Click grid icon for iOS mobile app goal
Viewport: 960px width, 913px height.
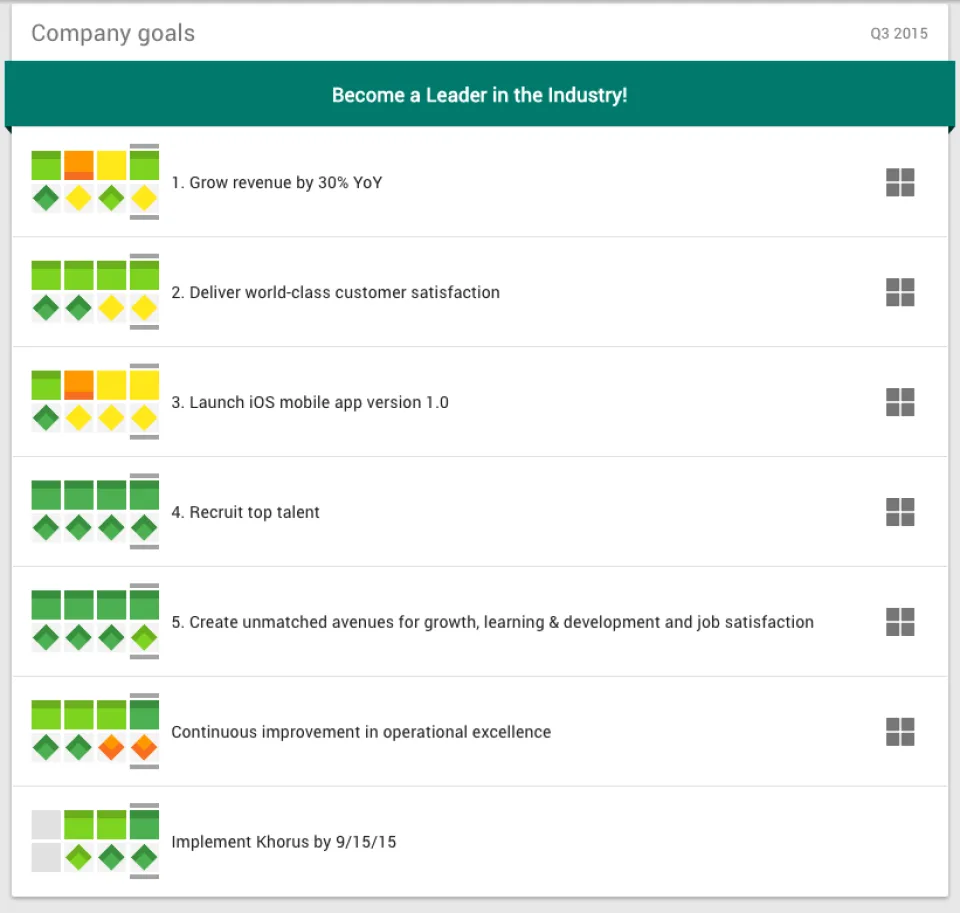(900, 402)
